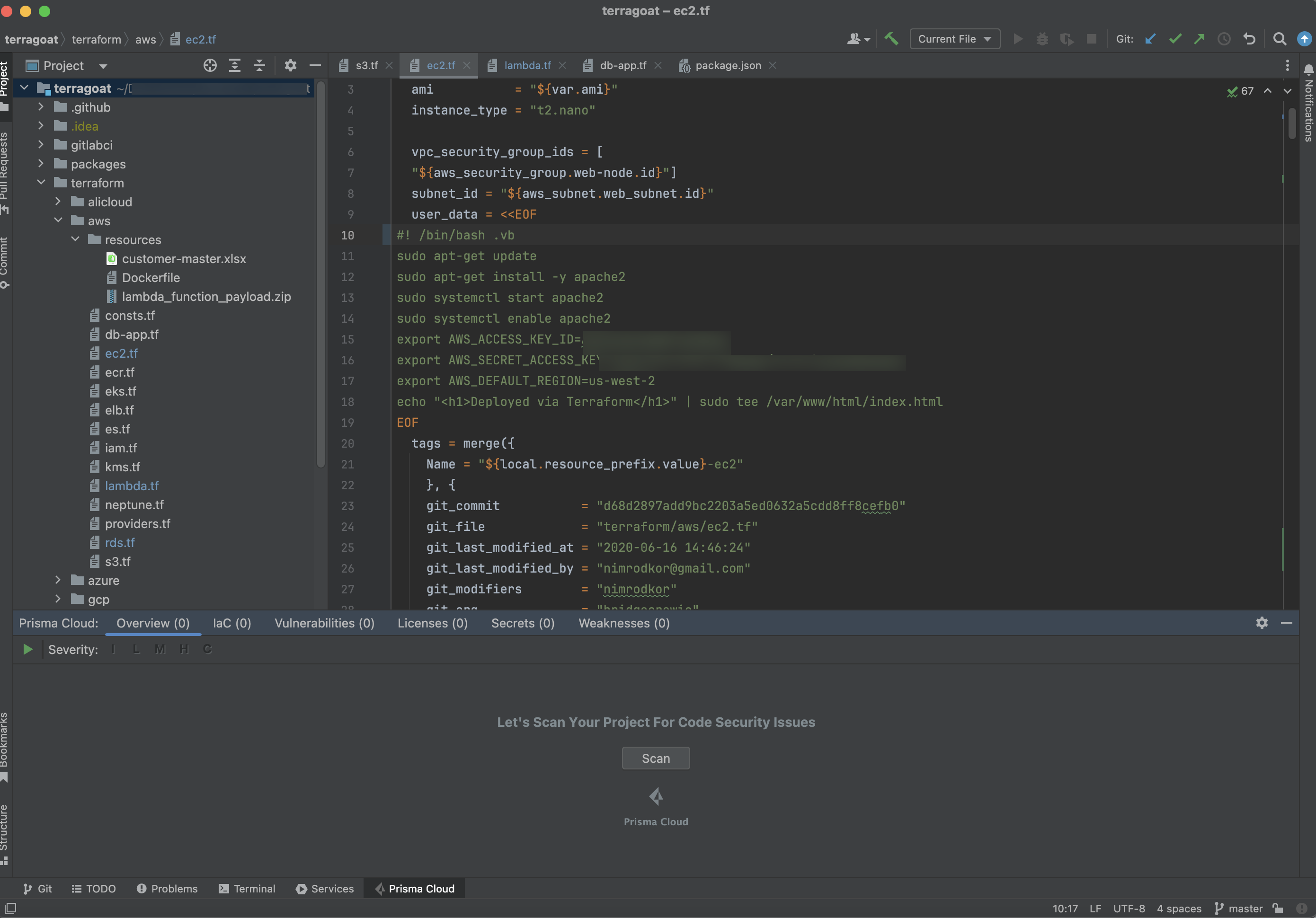Image resolution: width=1316 pixels, height=918 pixels.
Task: Open the Project view dropdown
Action: [103, 66]
